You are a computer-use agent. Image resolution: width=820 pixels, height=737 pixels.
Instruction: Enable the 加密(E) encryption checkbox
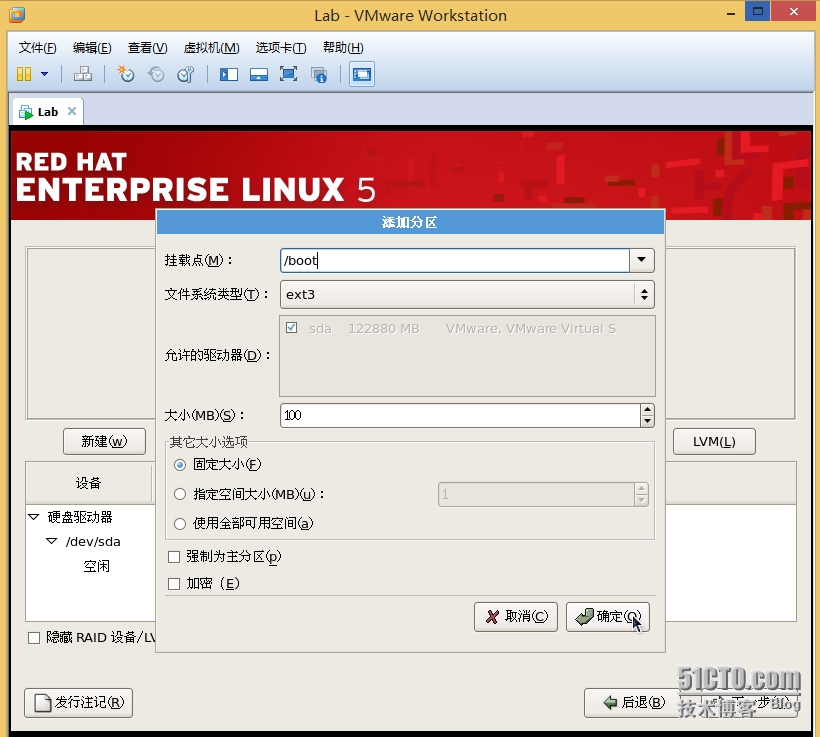click(x=174, y=584)
